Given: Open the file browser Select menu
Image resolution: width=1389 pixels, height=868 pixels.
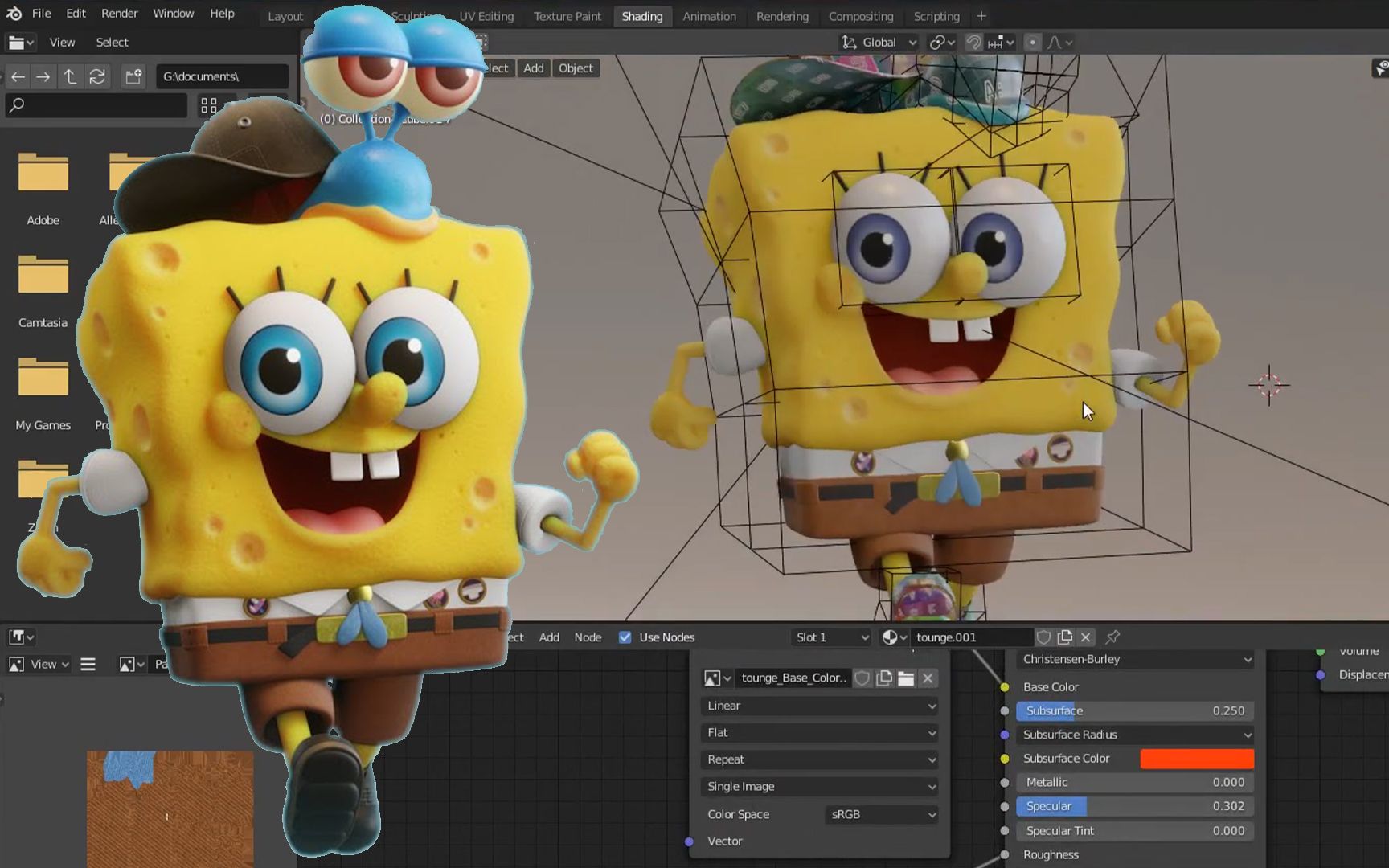Looking at the screenshot, I should point(112,43).
